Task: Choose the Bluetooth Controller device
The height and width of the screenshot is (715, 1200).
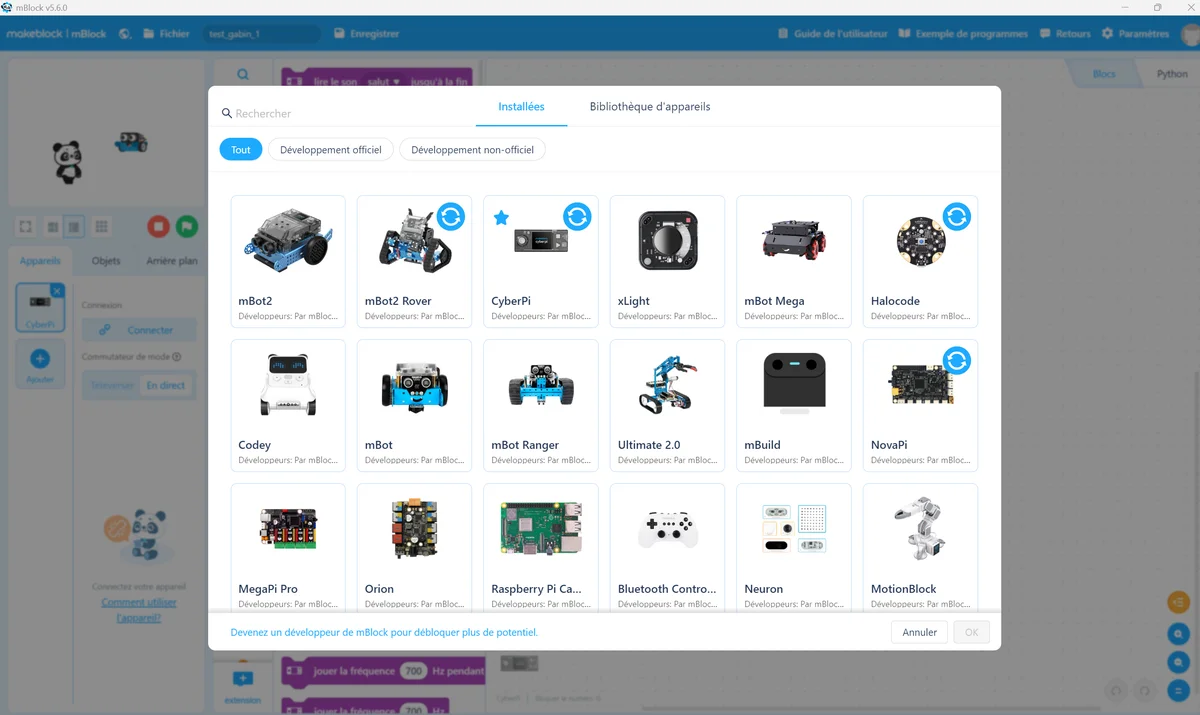Action: [667, 547]
